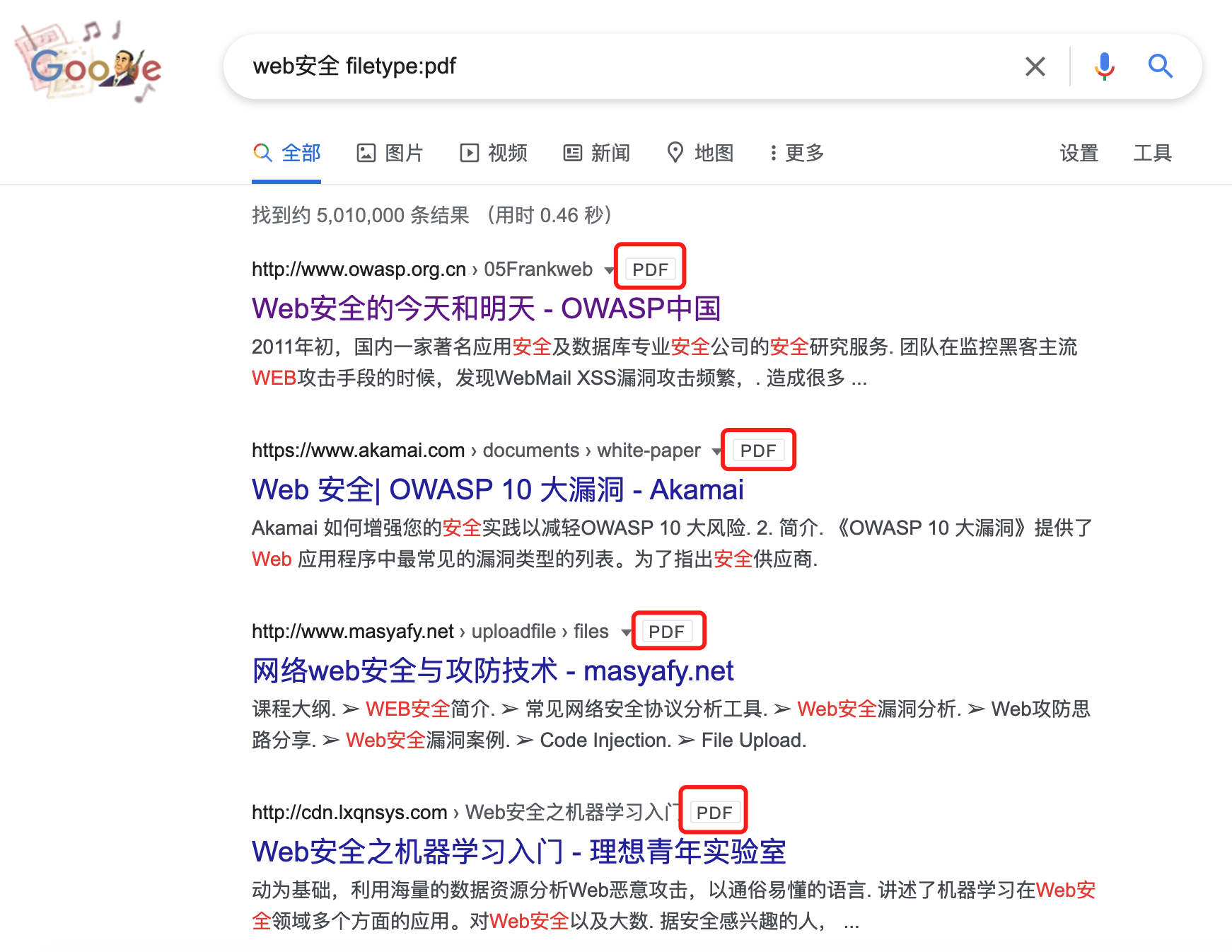
Task: Expand dropdown arrow beside masyafy.net URL
Action: pos(625,632)
